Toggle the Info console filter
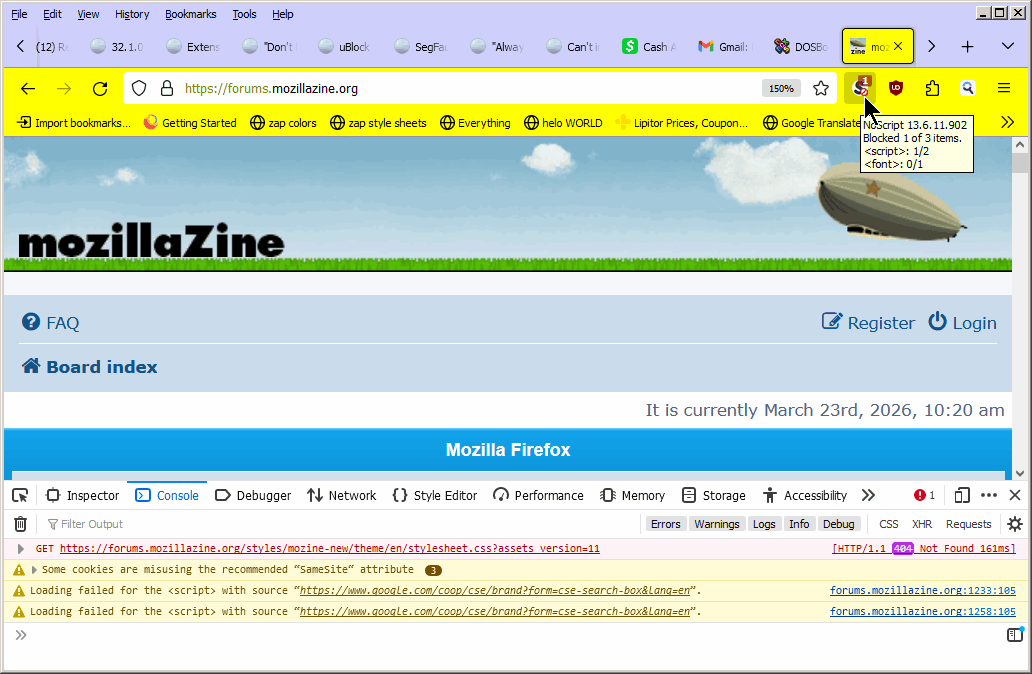 click(x=799, y=524)
